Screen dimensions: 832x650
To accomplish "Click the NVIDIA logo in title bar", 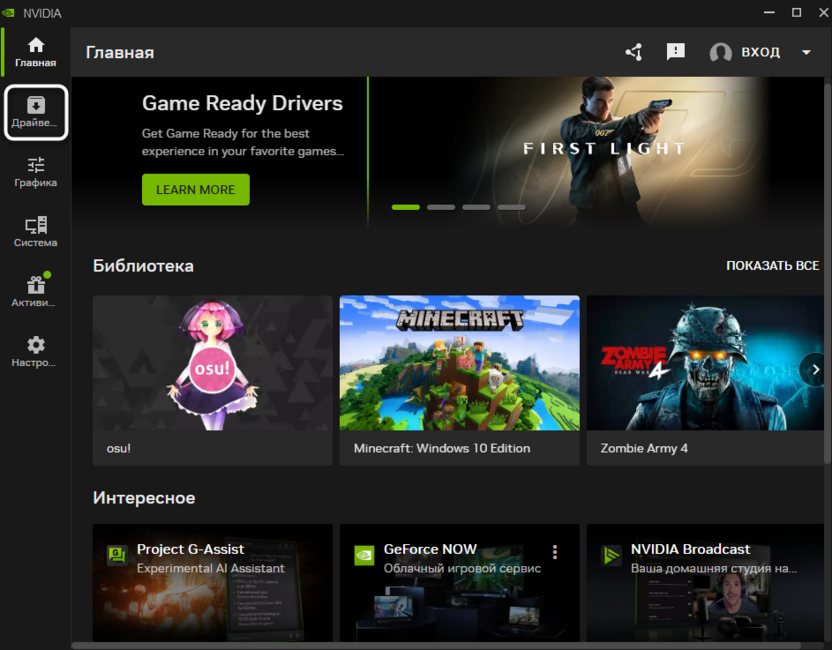I will click(x=8, y=12).
